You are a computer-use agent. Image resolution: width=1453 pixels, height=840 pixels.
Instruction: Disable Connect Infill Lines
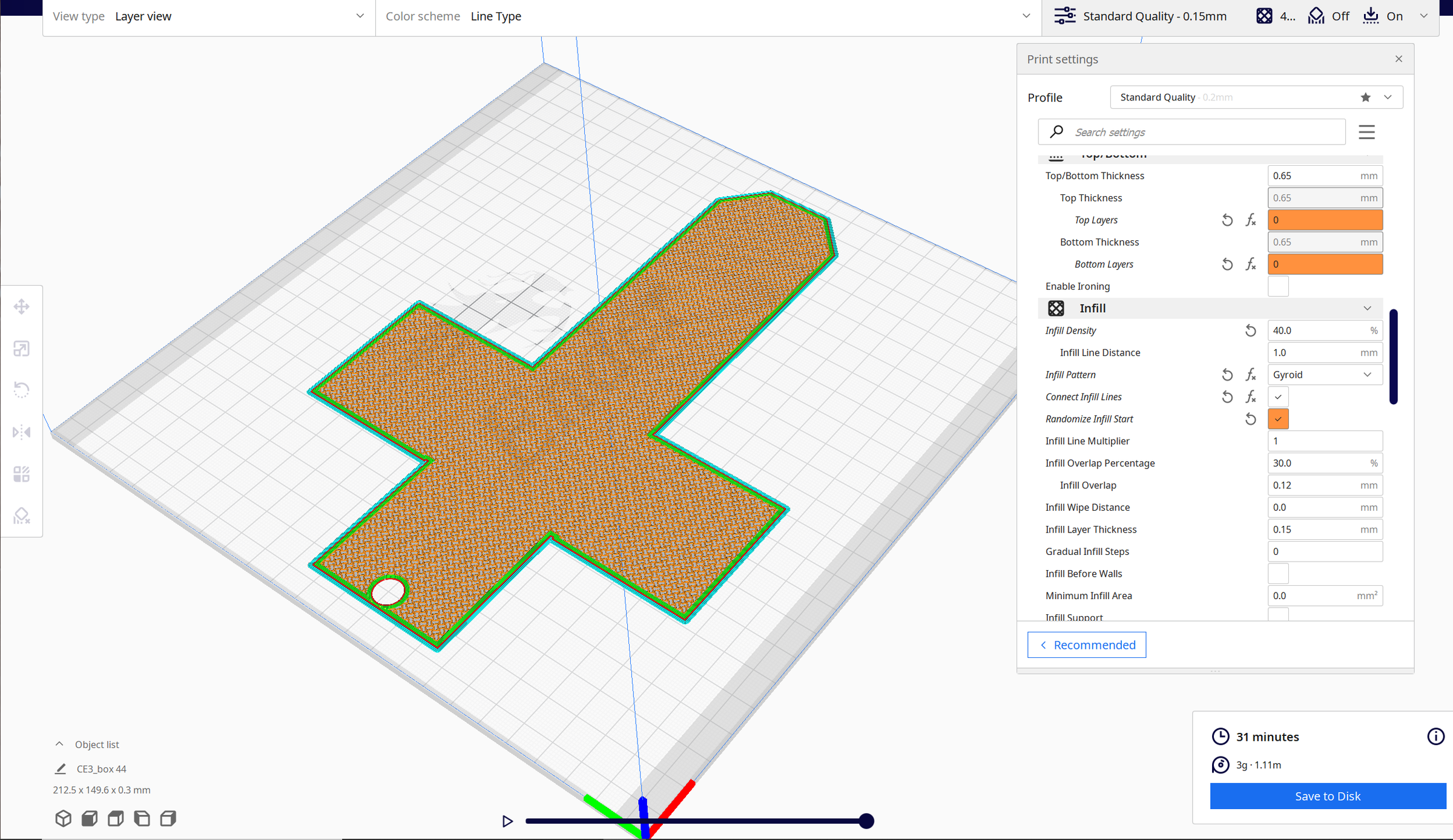pyautogui.click(x=1278, y=396)
